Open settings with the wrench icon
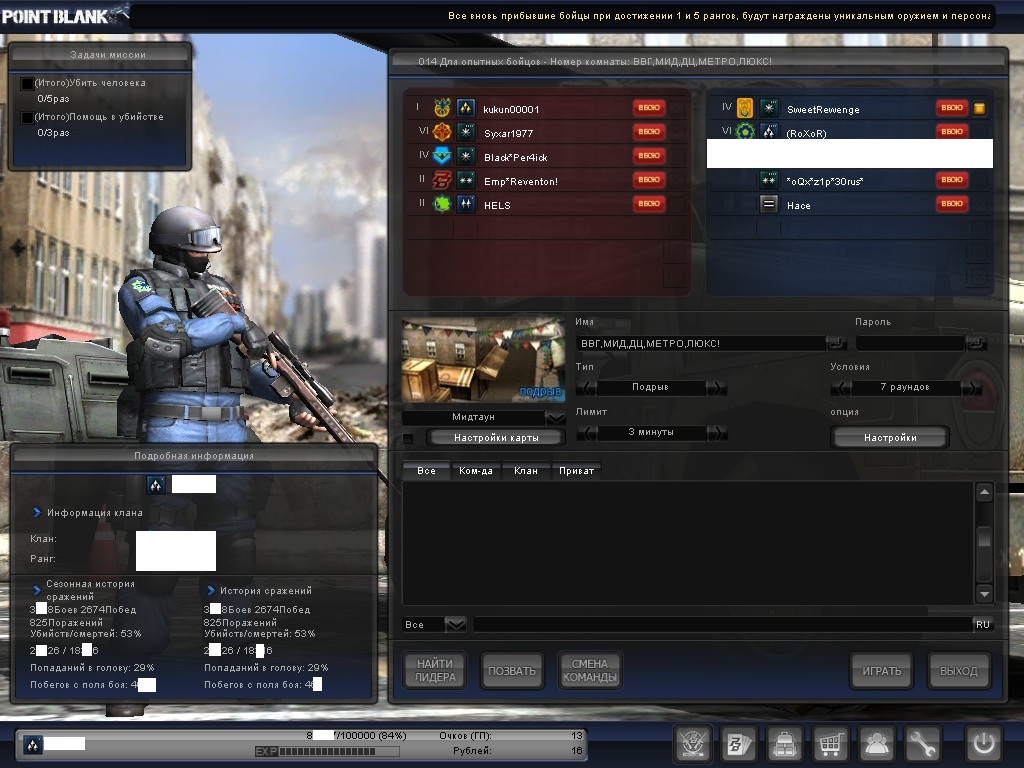The height and width of the screenshot is (768, 1024). [923, 744]
